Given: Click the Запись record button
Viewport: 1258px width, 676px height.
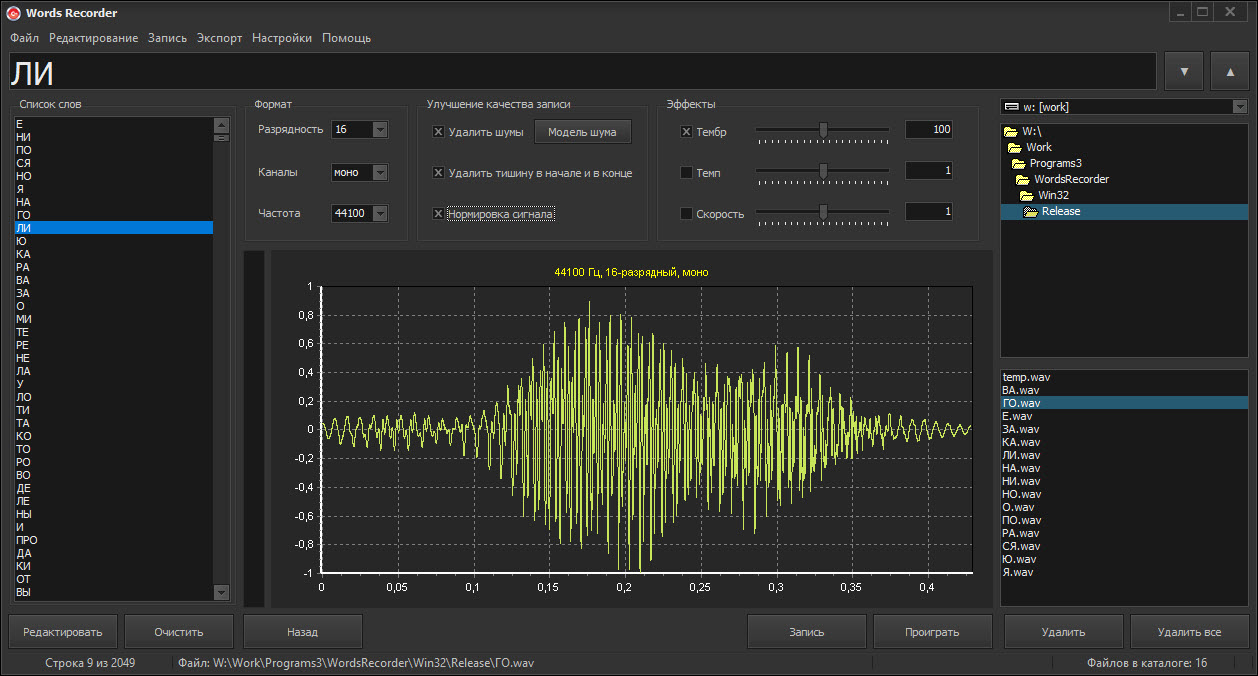Looking at the screenshot, I should (x=807, y=632).
